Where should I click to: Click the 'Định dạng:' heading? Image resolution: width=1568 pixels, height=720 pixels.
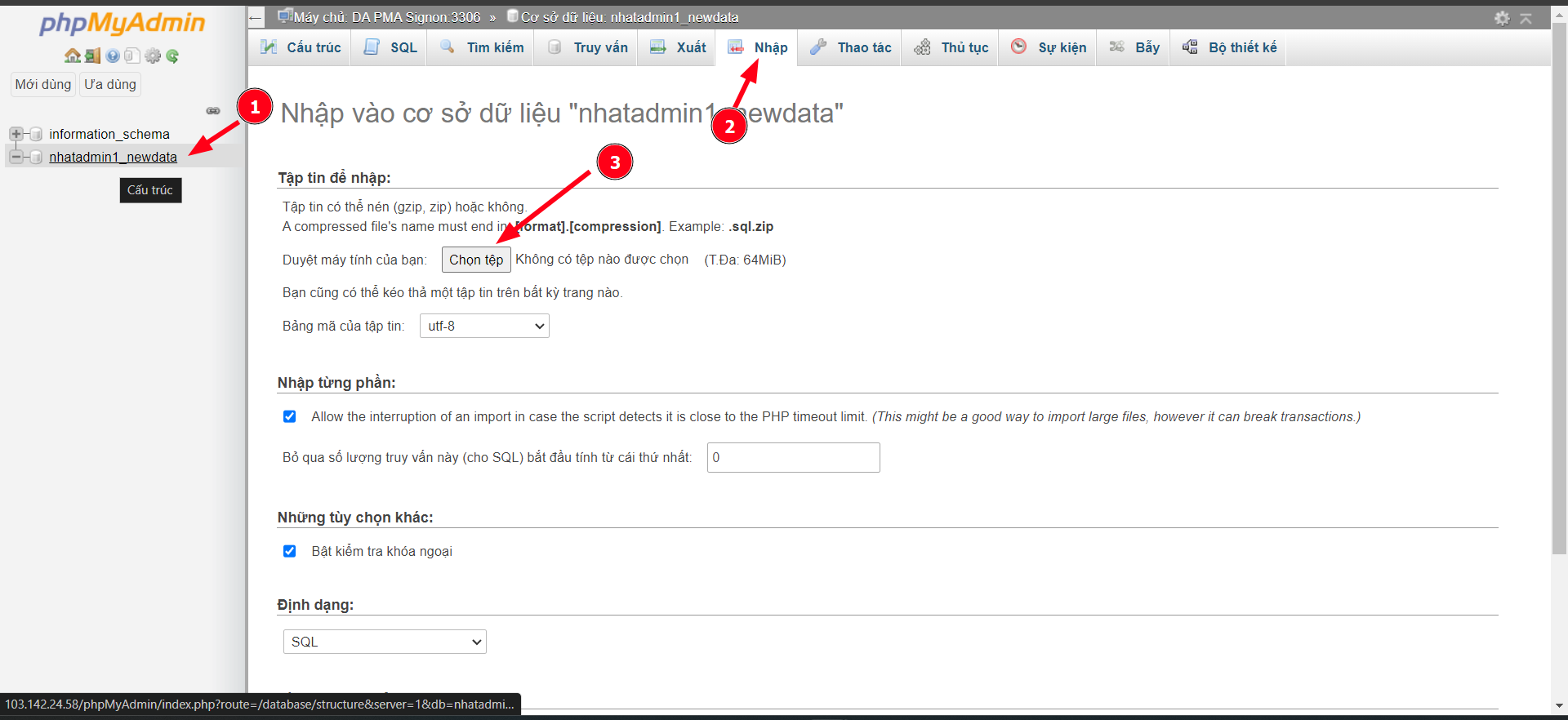coord(315,605)
